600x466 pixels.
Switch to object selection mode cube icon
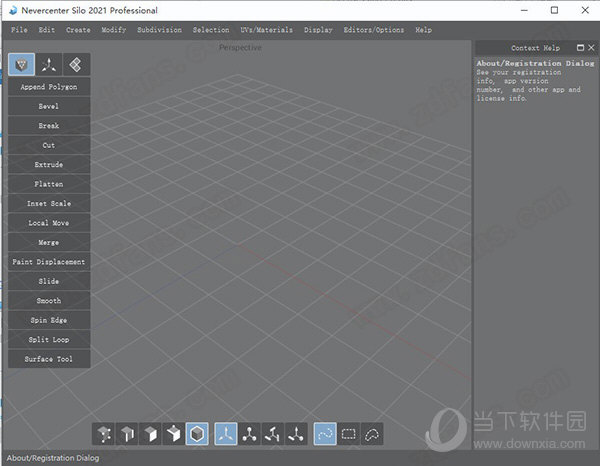pos(197,434)
